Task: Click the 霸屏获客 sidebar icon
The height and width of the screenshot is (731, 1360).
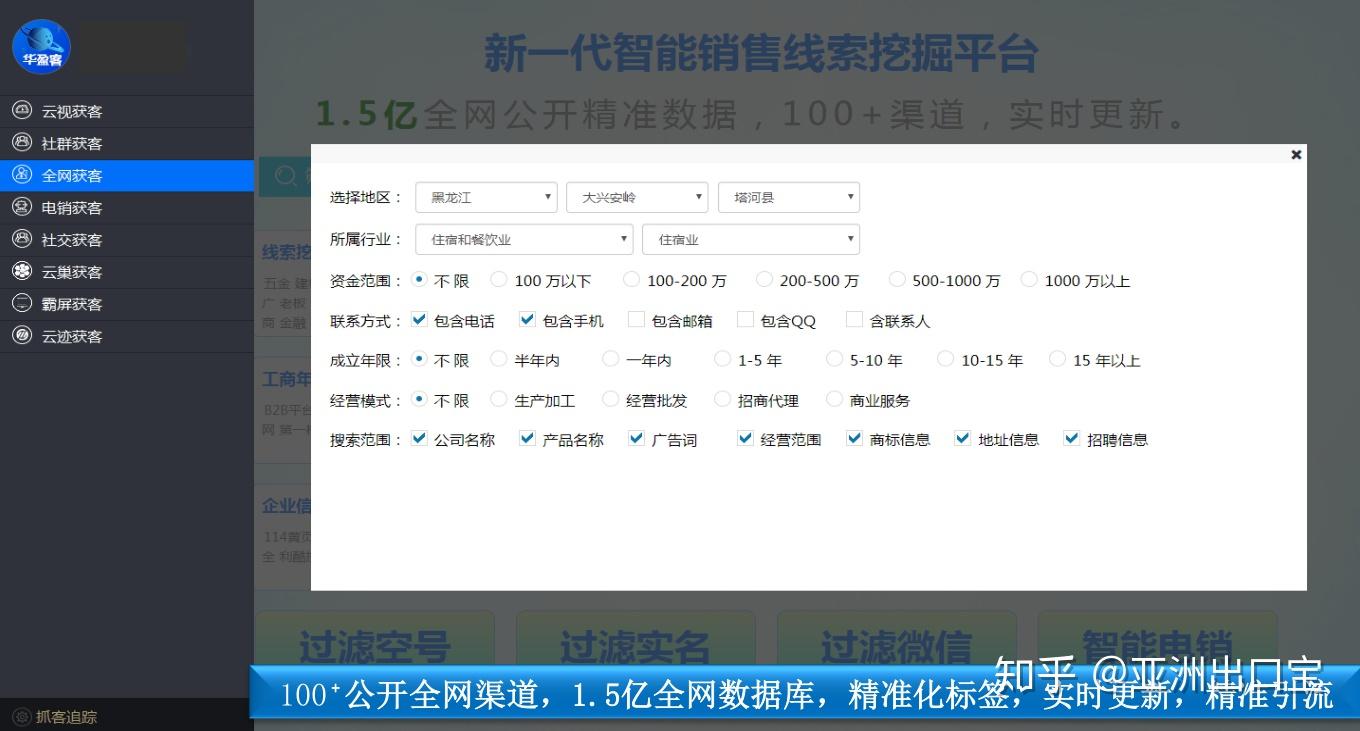Action: pos(22,303)
